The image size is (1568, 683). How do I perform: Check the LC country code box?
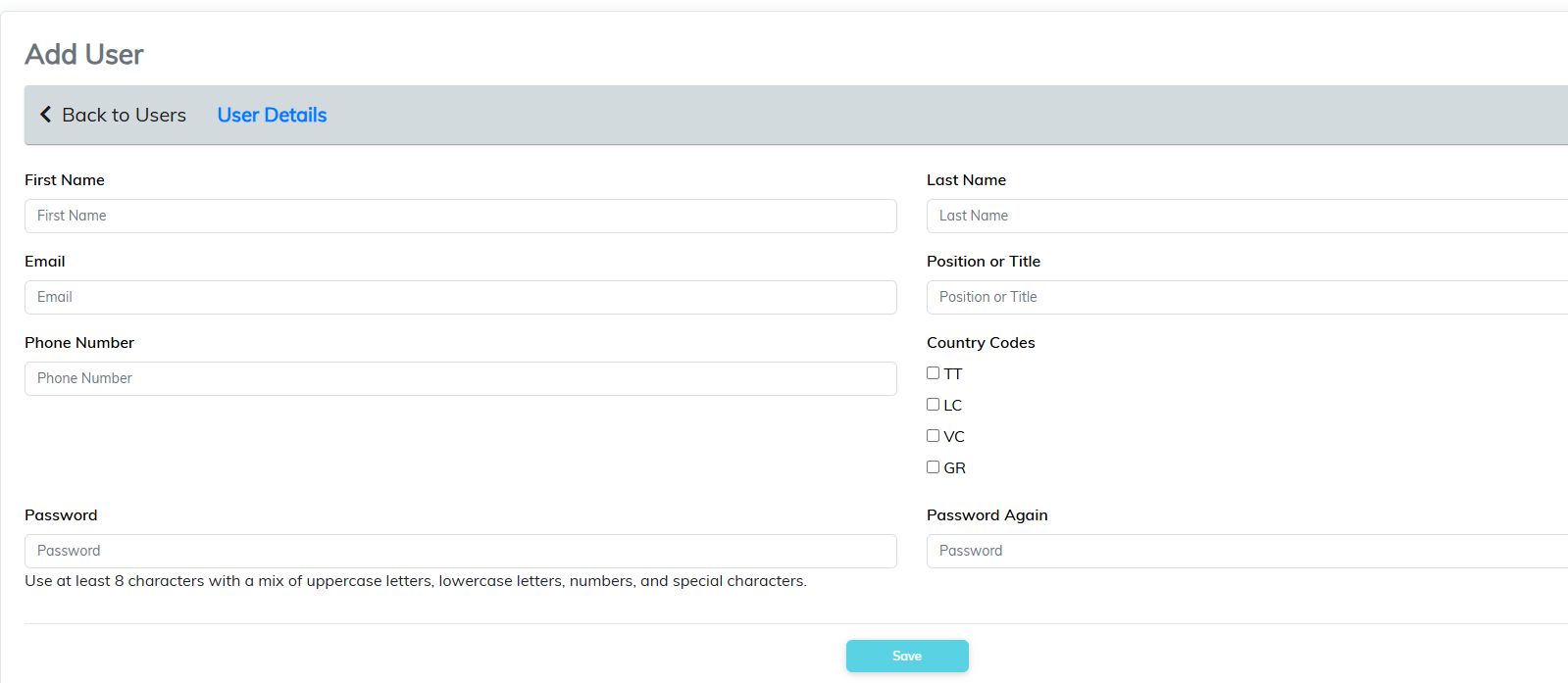[x=933, y=405]
